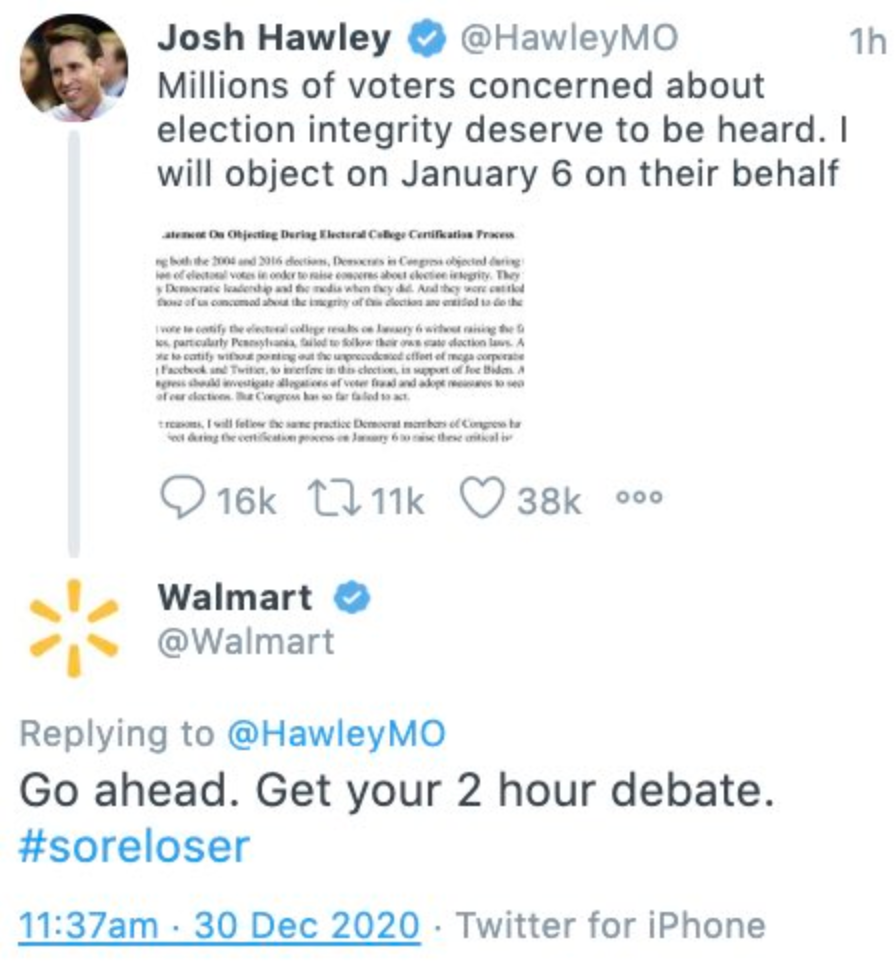Viewport: 896px width, 966px height.
Task: Open the @Walmart handle
Action: pos(246,641)
